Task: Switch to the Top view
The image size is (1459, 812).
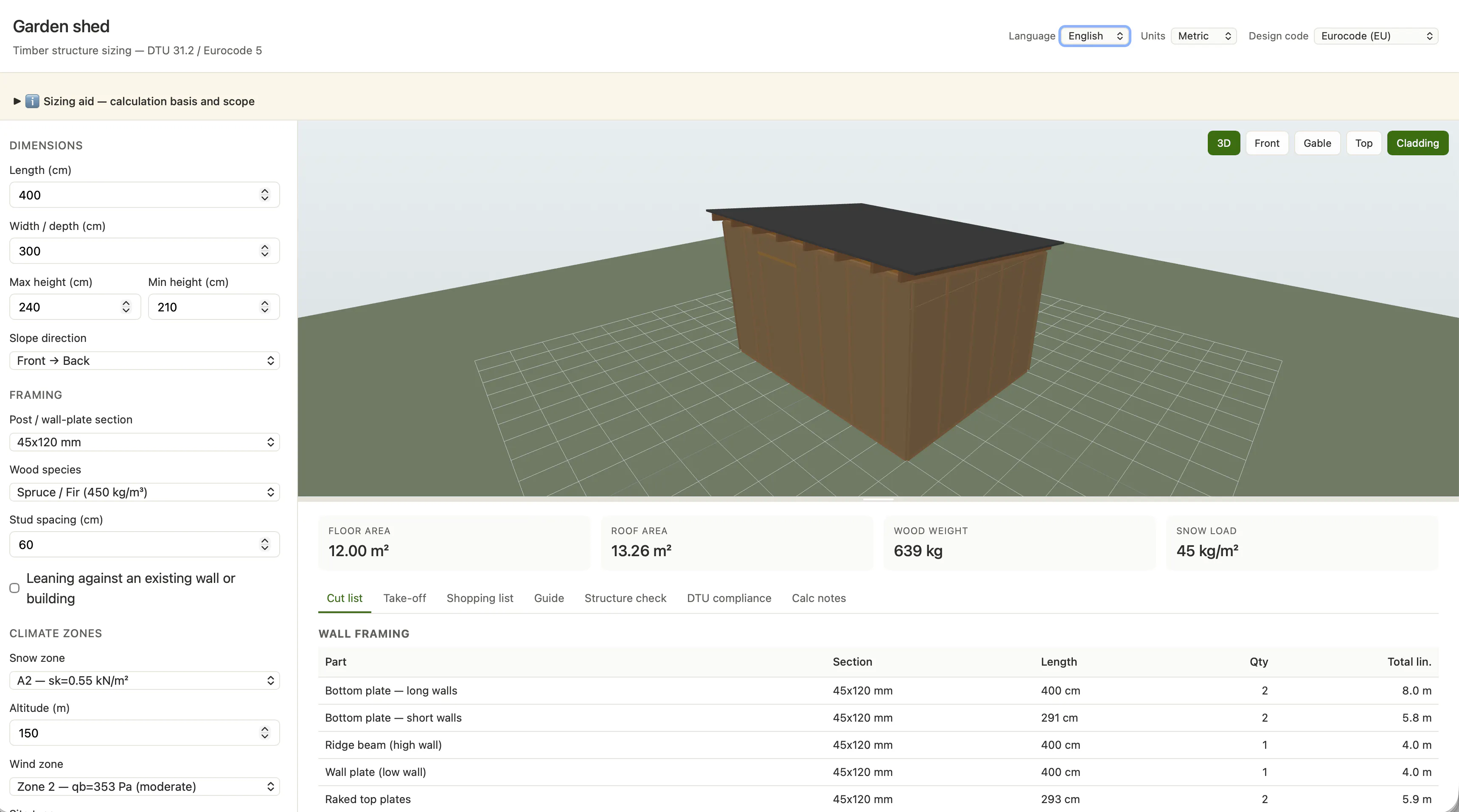Action: [x=1363, y=143]
